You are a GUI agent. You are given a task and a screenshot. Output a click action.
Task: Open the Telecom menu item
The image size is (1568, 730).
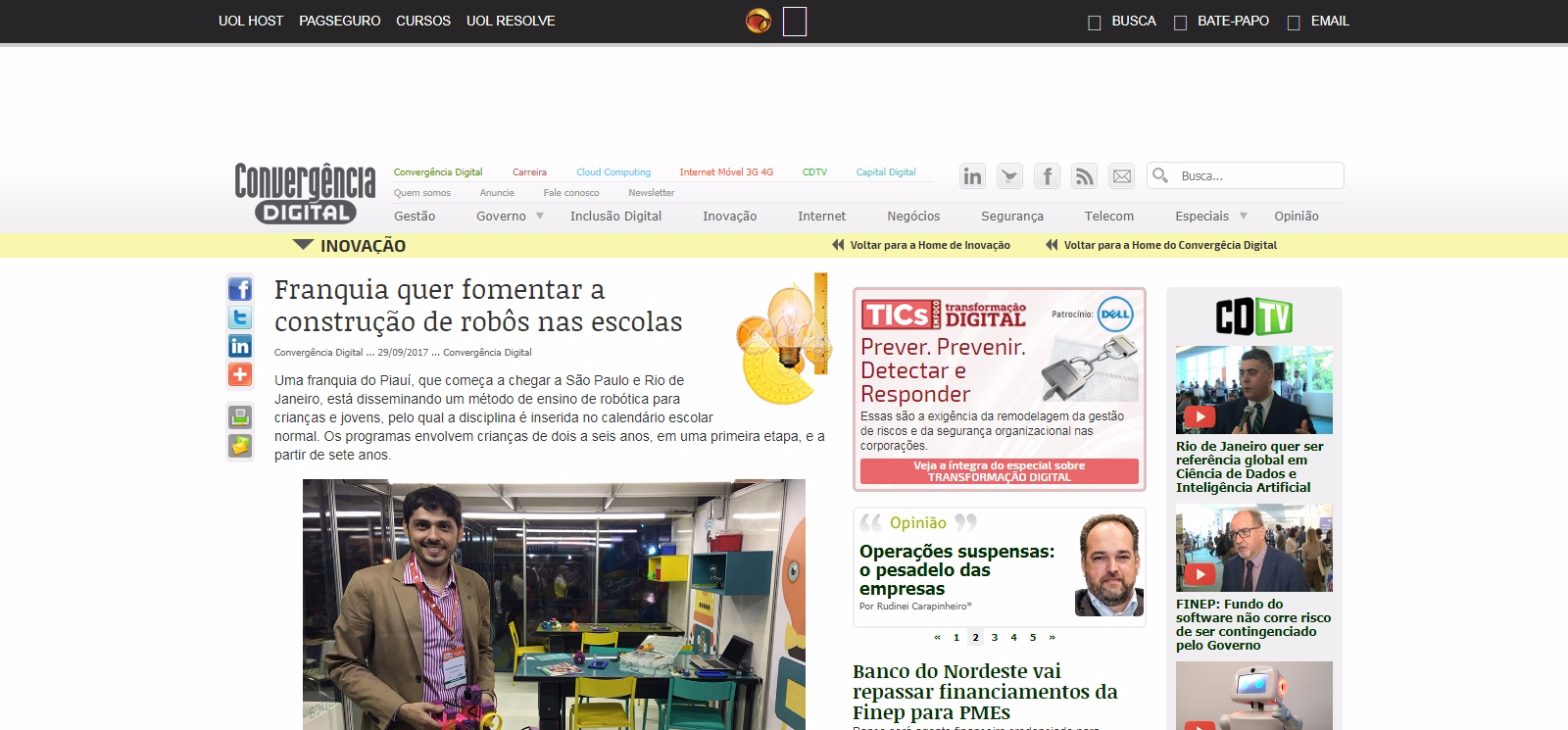[1109, 217]
